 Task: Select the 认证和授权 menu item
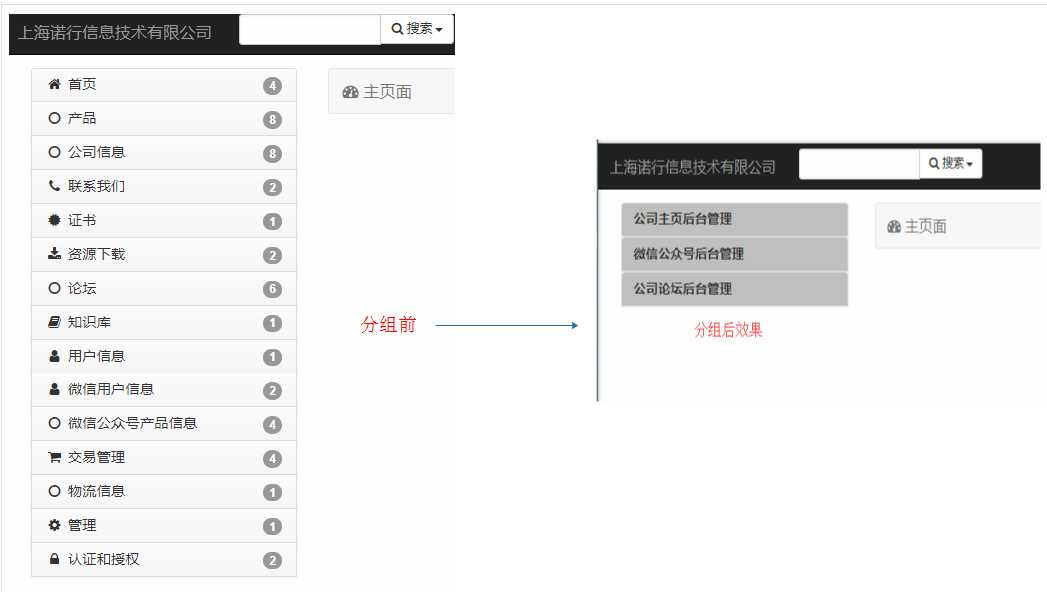164,559
